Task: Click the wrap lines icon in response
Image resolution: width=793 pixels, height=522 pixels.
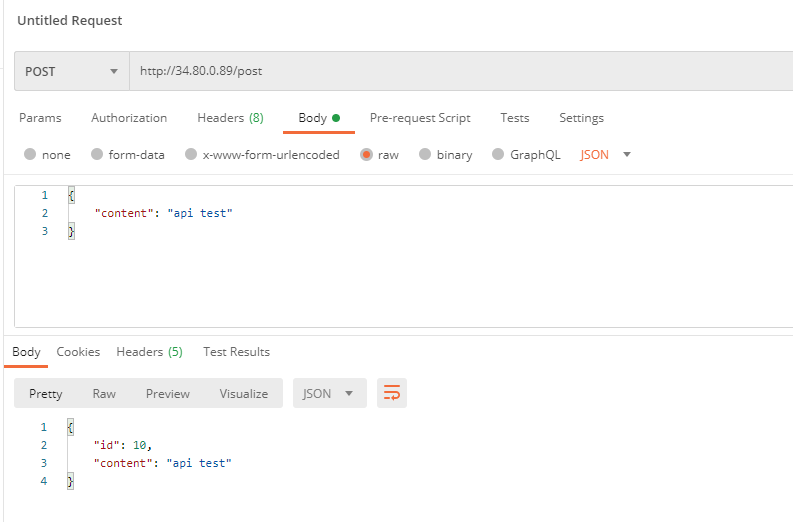Action: pyautogui.click(x=392, y=393)
